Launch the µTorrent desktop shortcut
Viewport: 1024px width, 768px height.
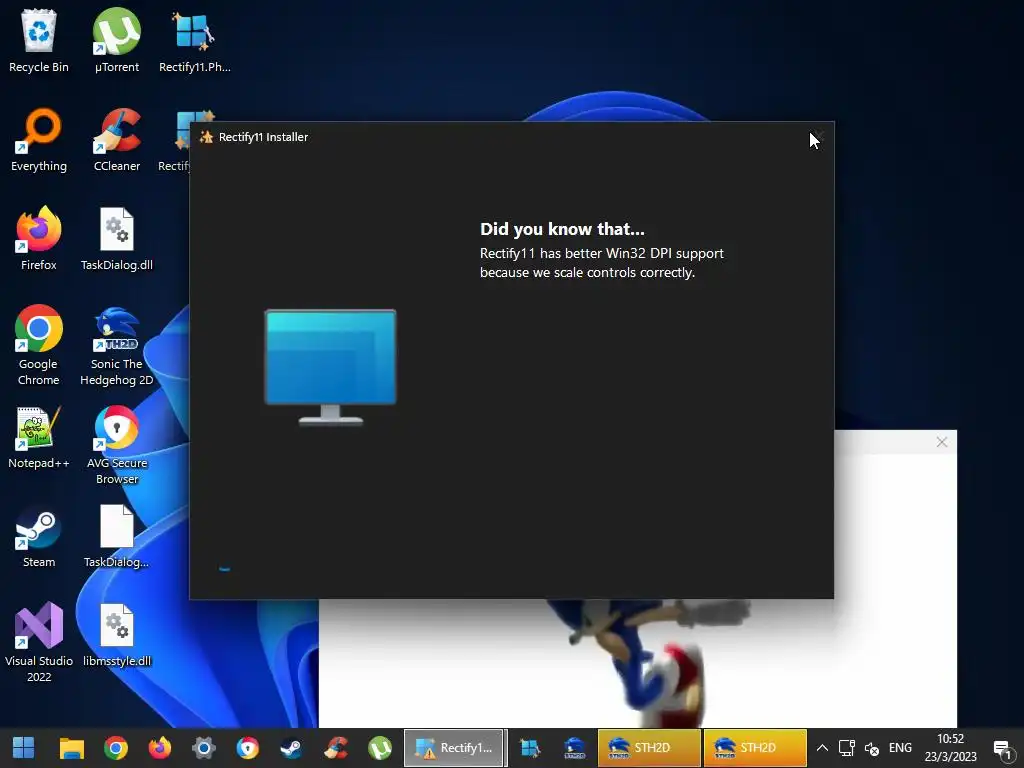click(x=116, y=40)
